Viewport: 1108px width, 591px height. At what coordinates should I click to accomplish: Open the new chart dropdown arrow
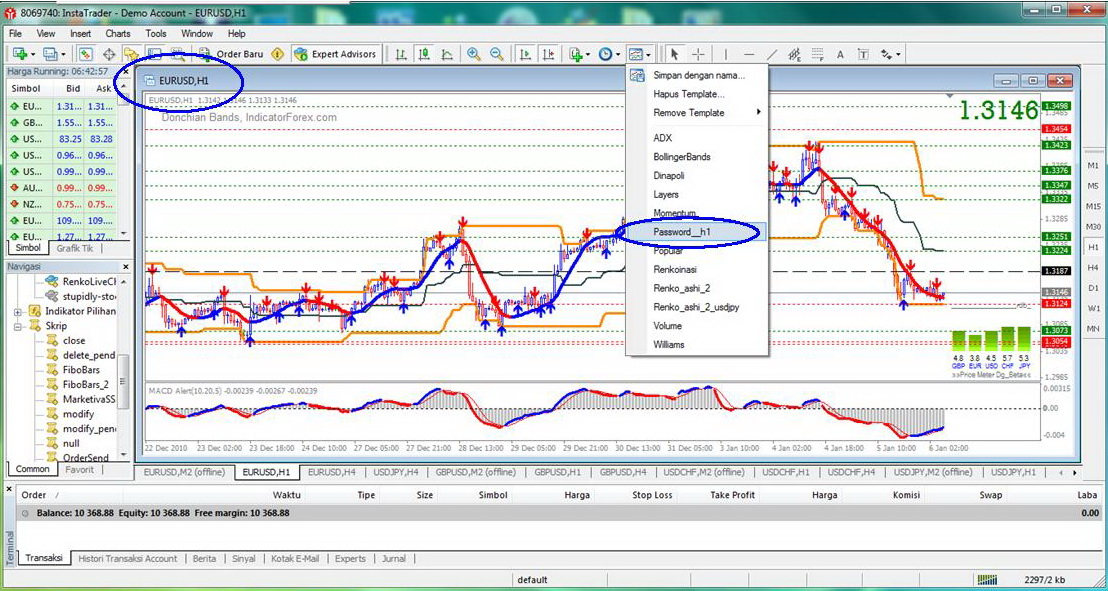[32, 54]
